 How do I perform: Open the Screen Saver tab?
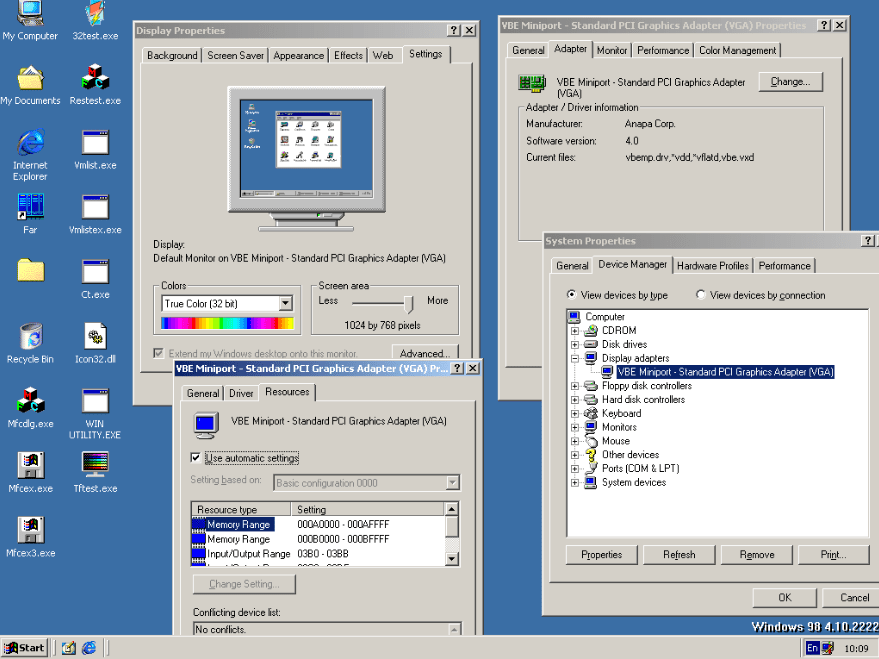tap(235, 55)
